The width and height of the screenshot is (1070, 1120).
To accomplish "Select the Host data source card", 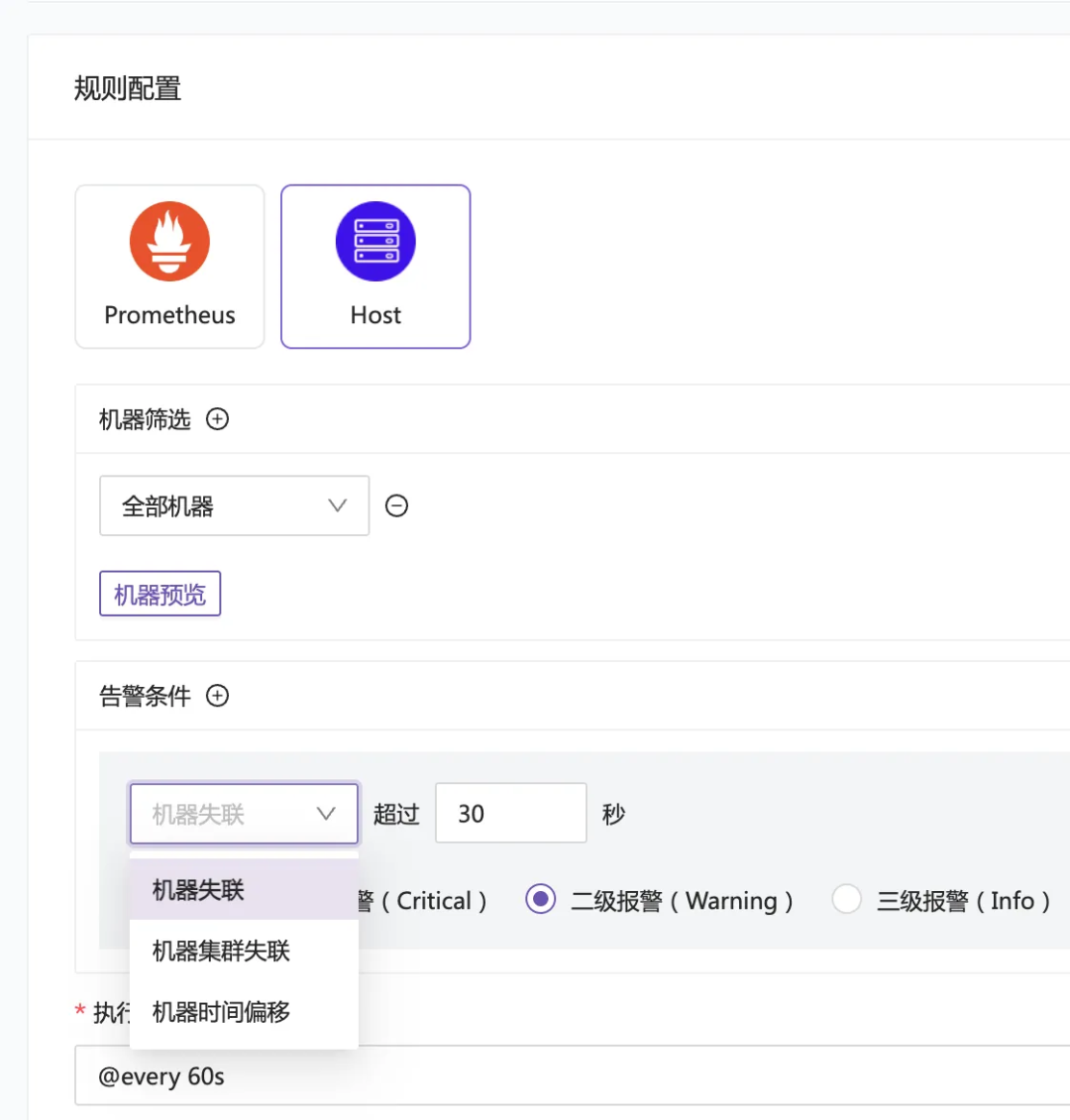I will [374, 266].
